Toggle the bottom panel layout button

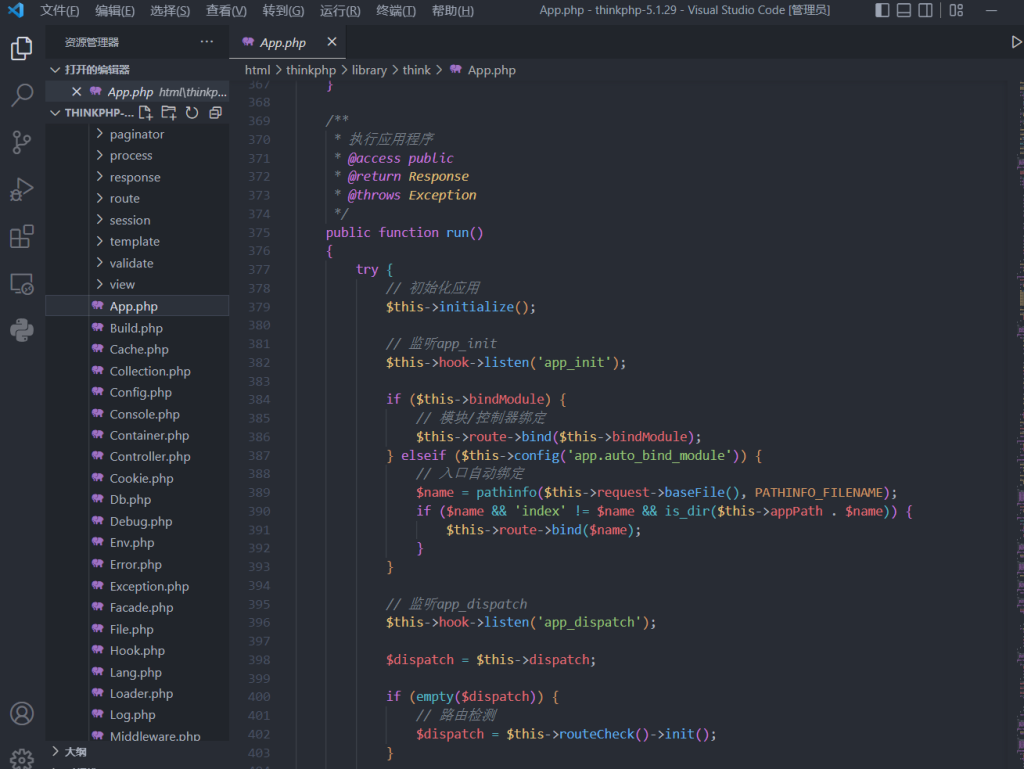click(x=904, y=11)
